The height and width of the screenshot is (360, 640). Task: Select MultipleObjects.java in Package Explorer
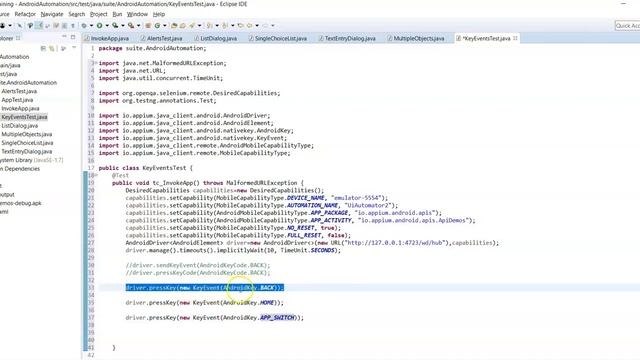(x=27, y=134)
